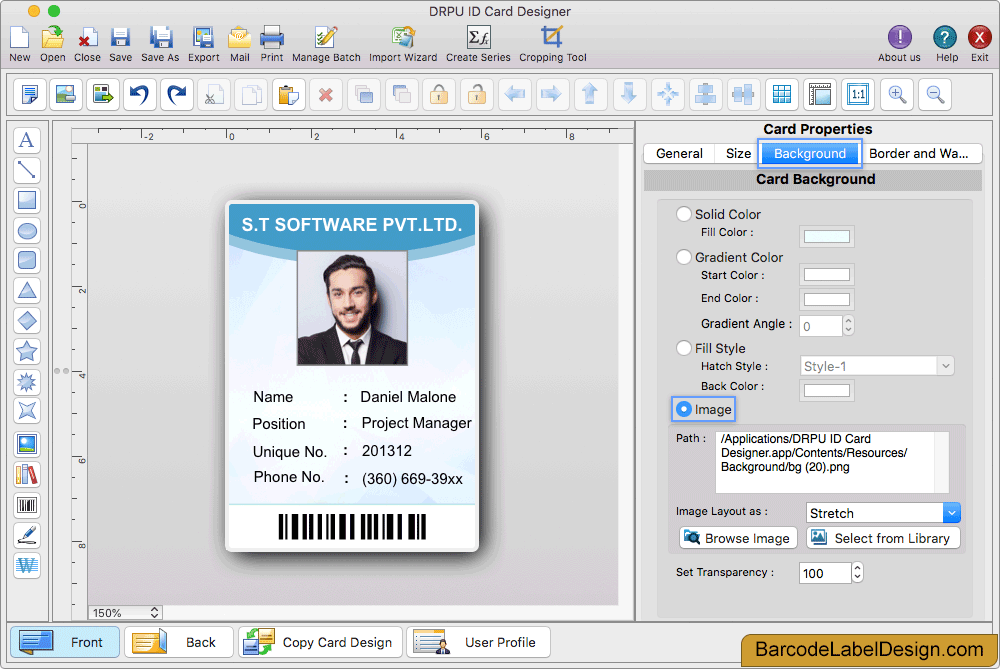Adjust the Set Transparency stepper

[858, 573]
